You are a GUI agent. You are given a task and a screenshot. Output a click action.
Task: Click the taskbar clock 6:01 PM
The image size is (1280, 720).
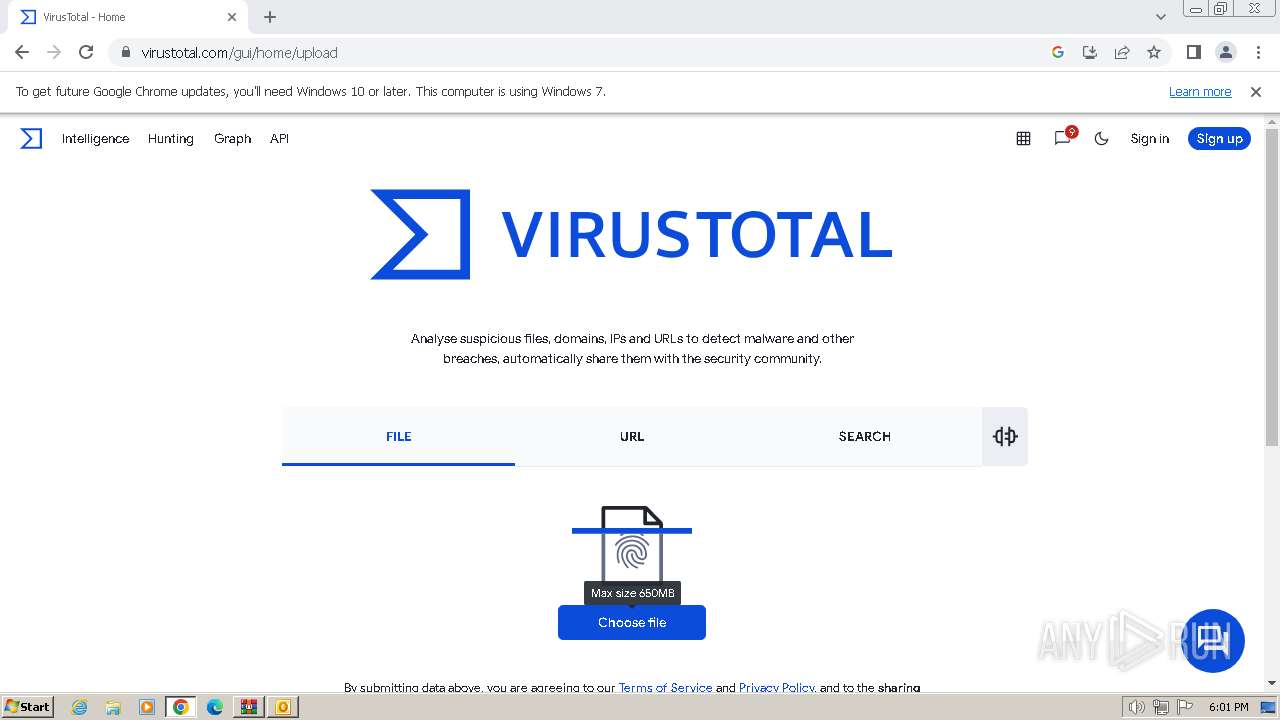[1229, 707]
